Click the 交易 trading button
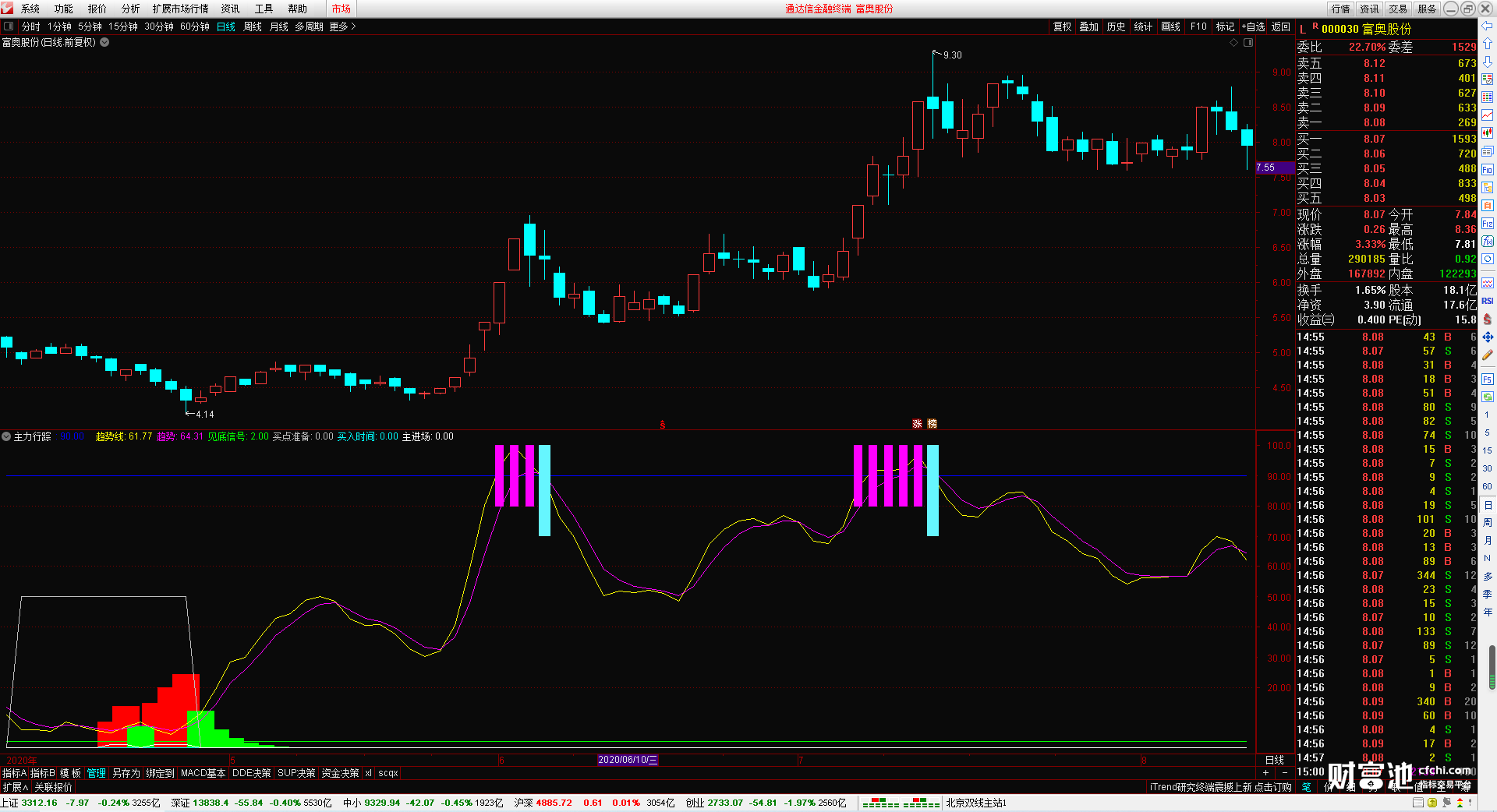This screenshot has height=812, width=1497. [x=1398, y=9]
